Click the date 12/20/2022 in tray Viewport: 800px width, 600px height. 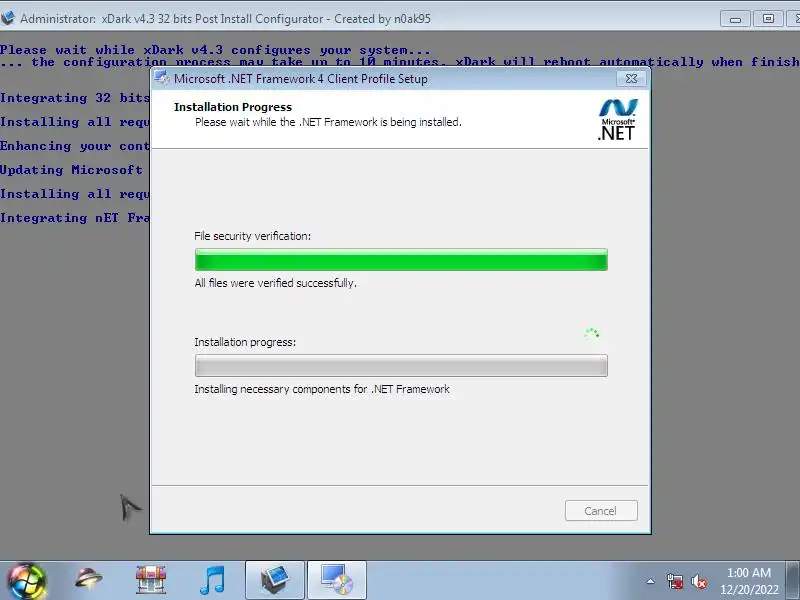click(x=749, y=590)
